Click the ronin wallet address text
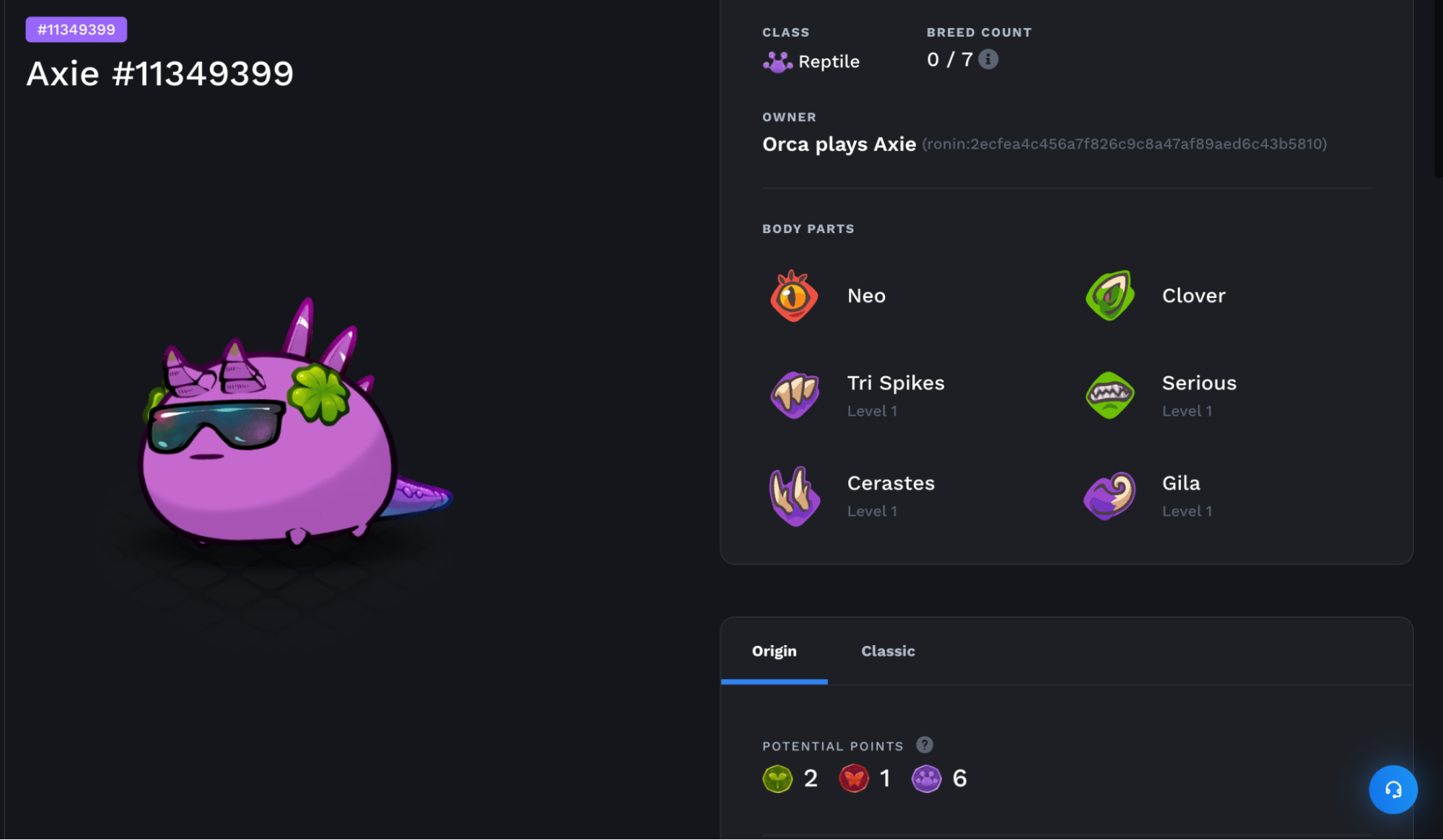The image size is (1443, 840). [x=1125, y=144]
